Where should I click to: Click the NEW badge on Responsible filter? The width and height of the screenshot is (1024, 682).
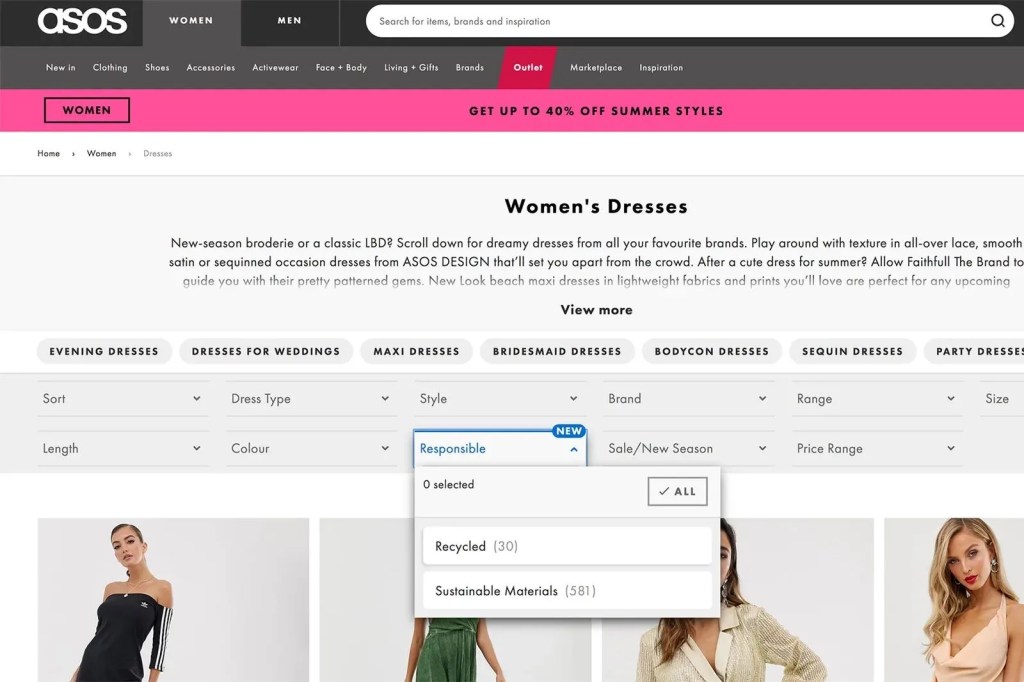click(x=568, y=431)
